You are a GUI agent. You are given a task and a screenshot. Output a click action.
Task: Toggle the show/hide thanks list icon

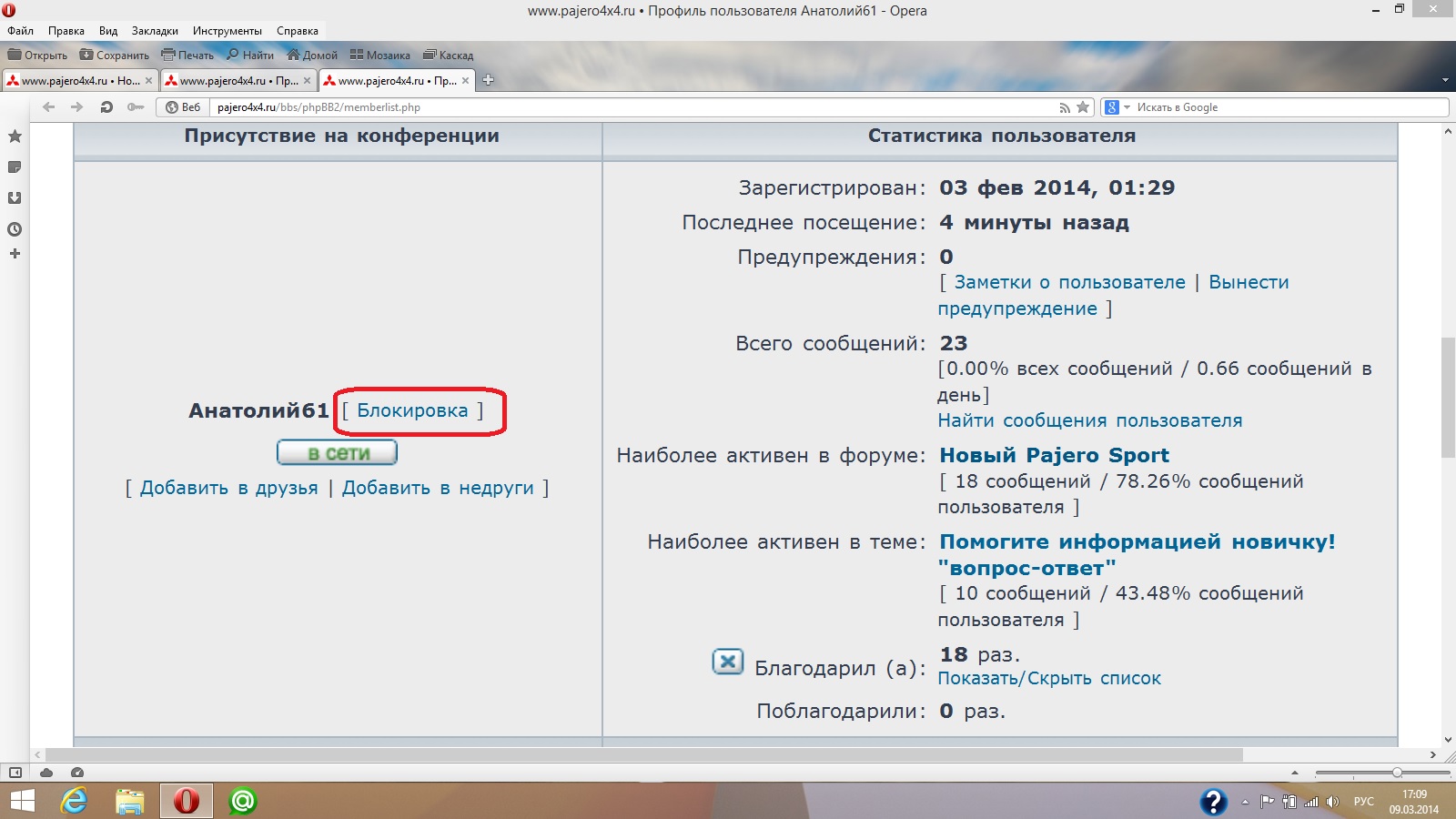click(727, 662)
